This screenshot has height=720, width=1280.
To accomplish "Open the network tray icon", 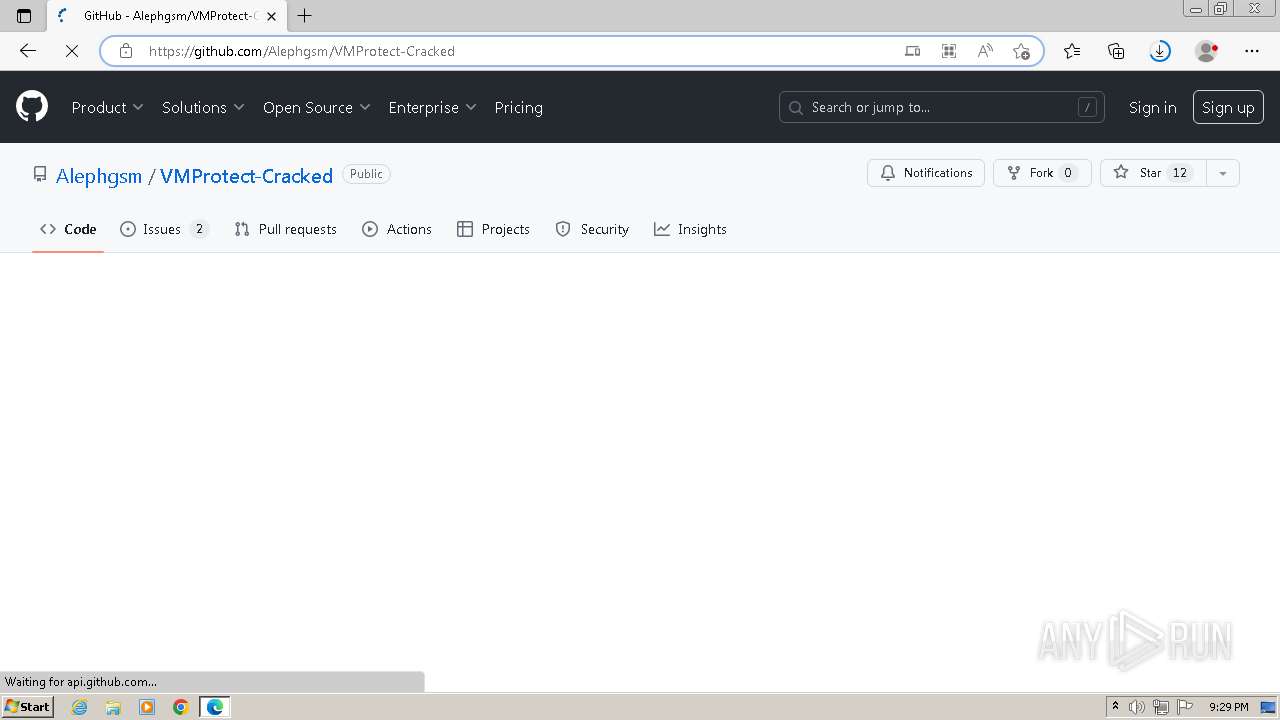I will 1161,707.
